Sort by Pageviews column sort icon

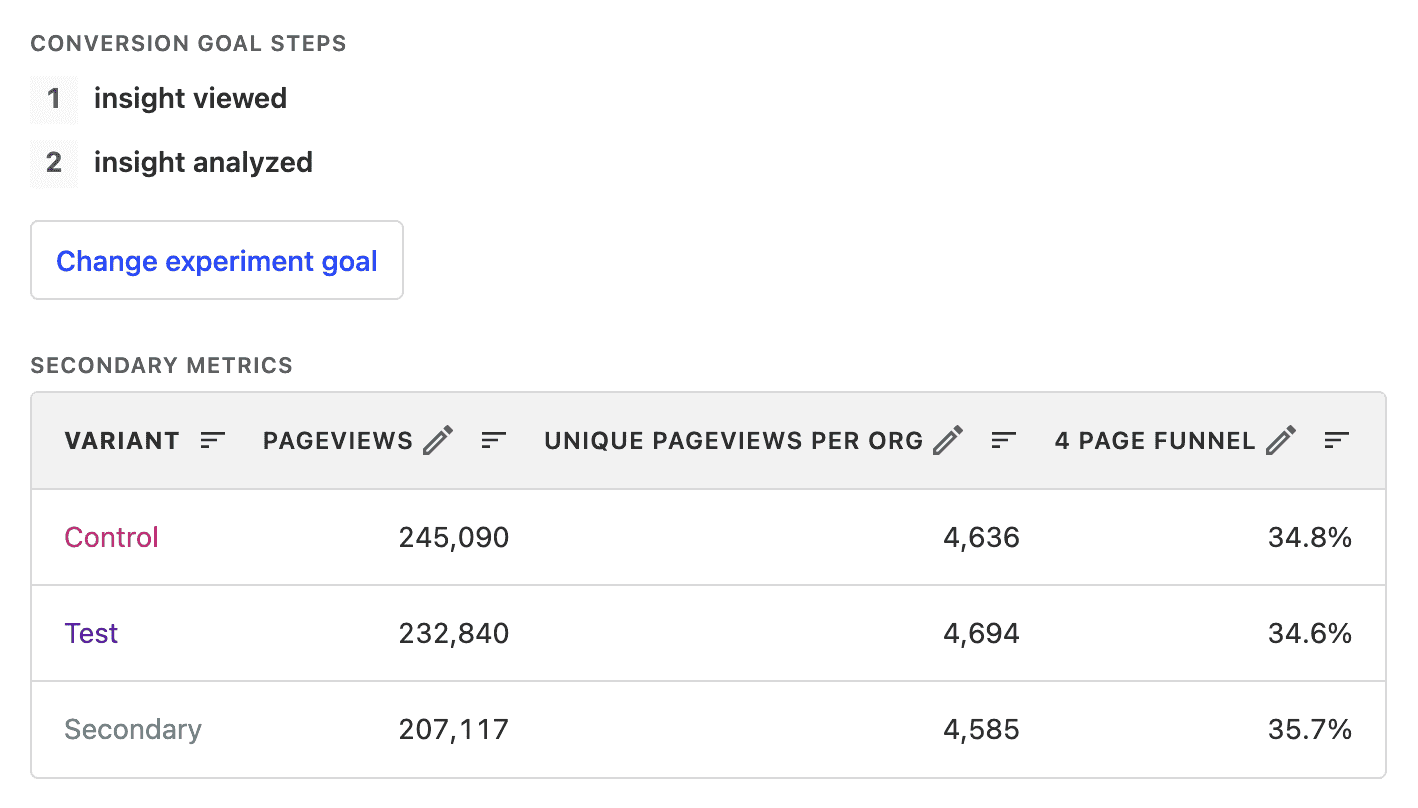[x=494, y=440]
